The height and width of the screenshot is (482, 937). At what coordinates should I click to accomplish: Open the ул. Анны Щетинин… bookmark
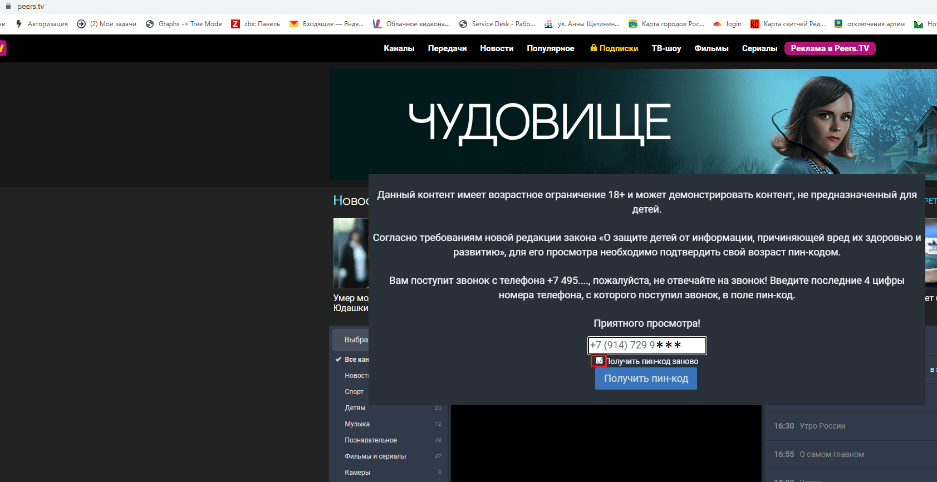(x=582, y=24)
